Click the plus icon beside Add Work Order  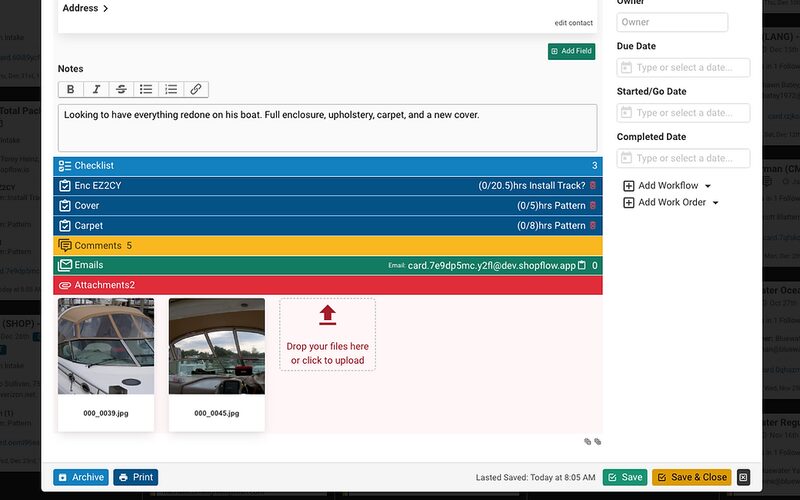tap(629, 203)
